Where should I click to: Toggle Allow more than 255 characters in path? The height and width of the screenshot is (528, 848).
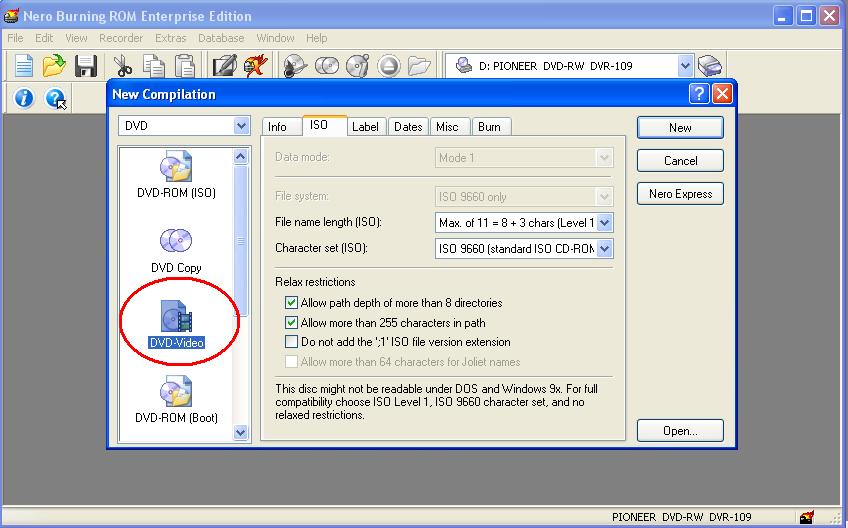coord(292,322)
